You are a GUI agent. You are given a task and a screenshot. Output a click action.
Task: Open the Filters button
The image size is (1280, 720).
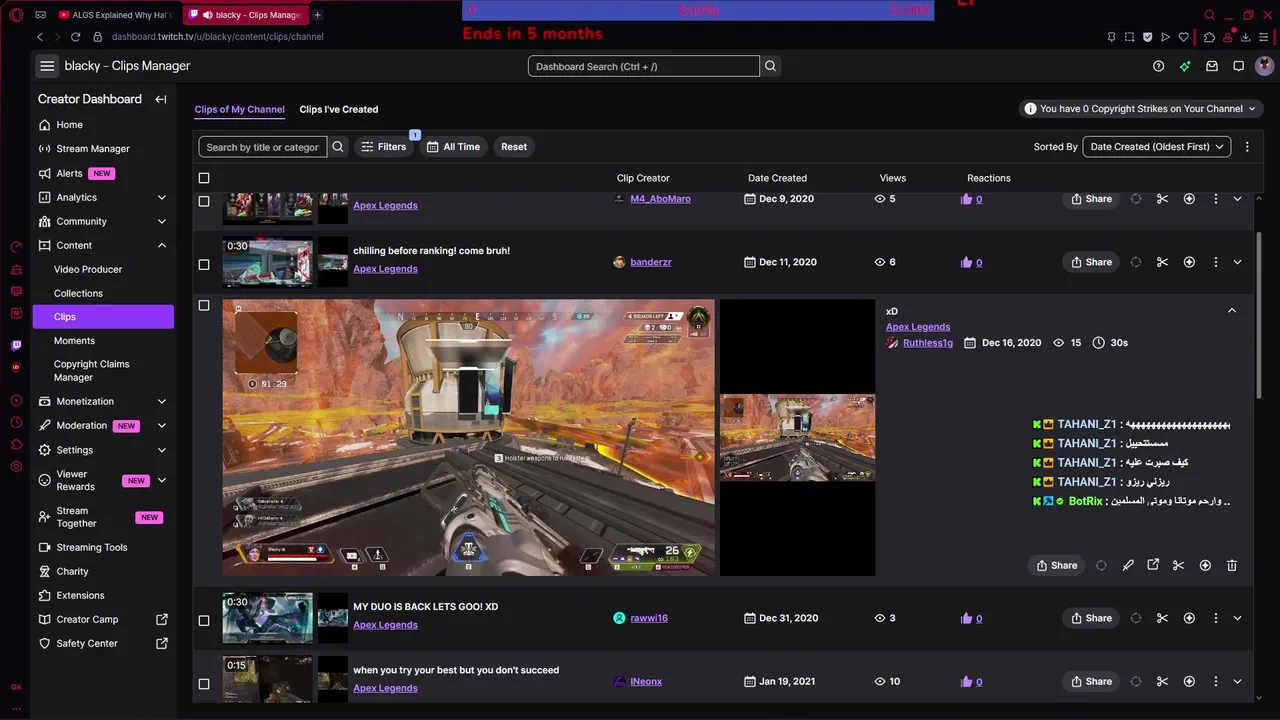coord(383,147)
